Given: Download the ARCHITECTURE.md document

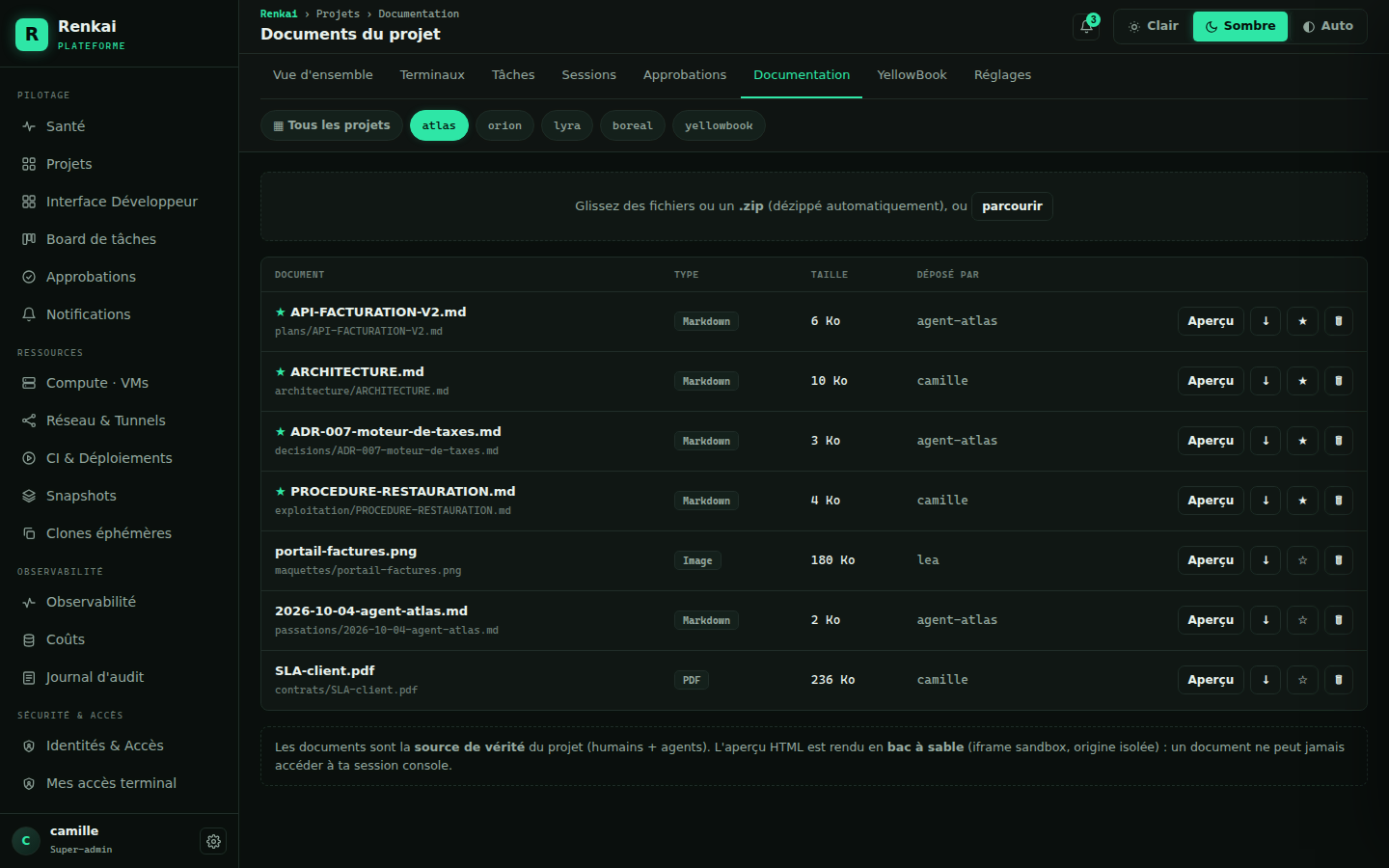Looking at the screenshot, I should [x=1266, y=381].
